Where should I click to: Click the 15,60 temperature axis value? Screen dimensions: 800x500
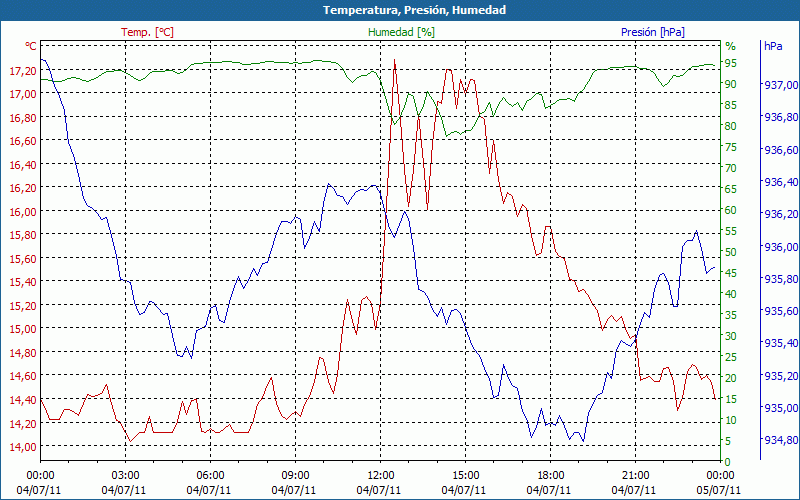click(23, 259)
